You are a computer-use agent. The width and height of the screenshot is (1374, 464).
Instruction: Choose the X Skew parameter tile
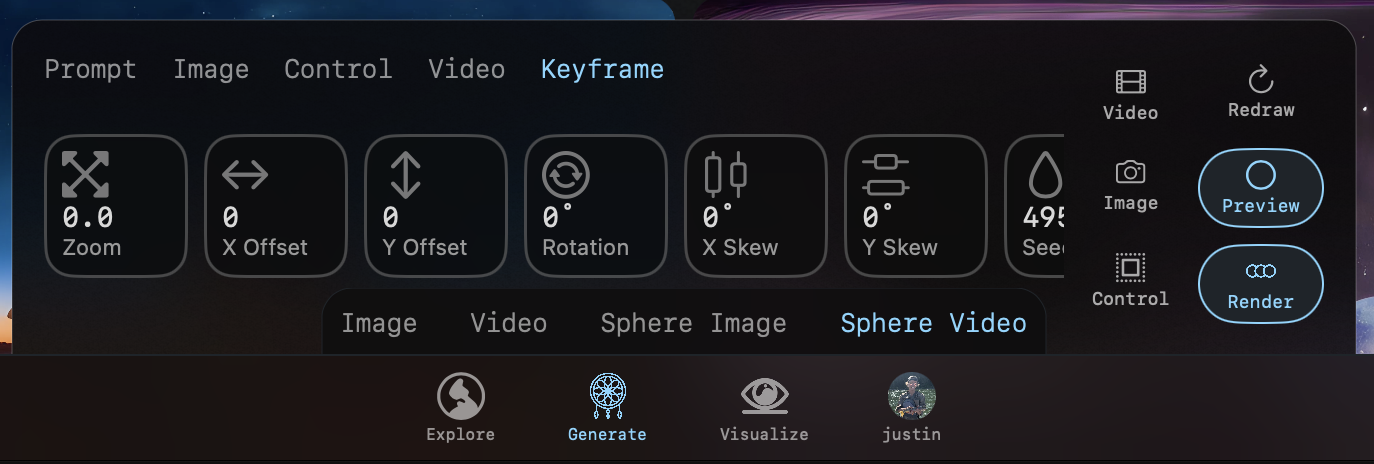[756, 206]
